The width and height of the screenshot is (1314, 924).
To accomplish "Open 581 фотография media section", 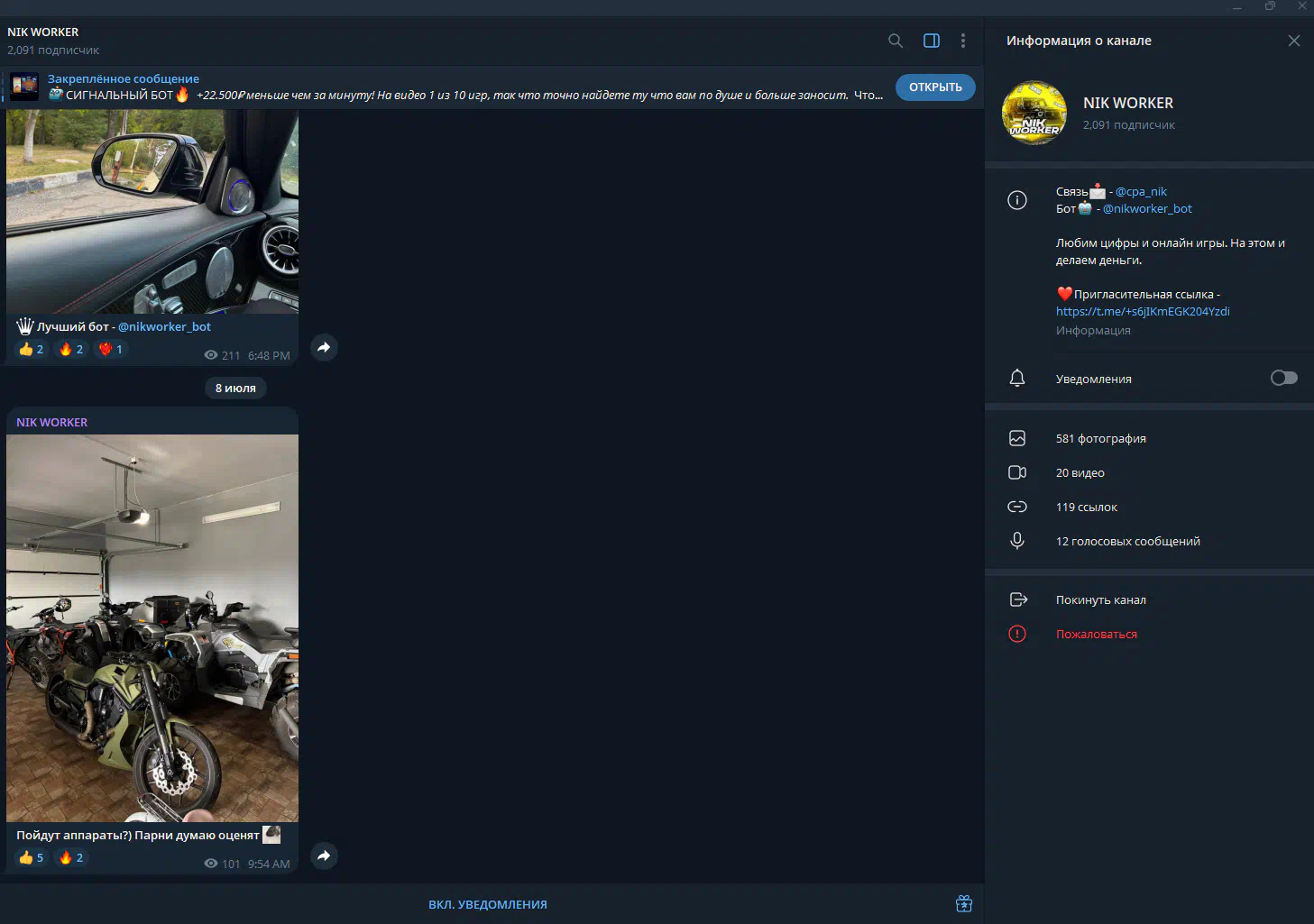I will pos(1101,438).
